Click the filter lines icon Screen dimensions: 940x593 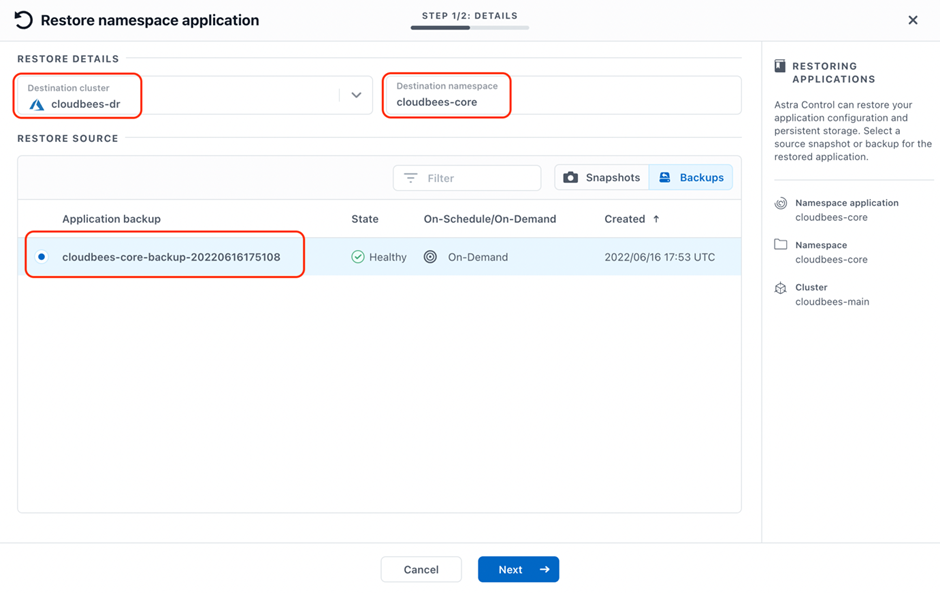(411, 178)
